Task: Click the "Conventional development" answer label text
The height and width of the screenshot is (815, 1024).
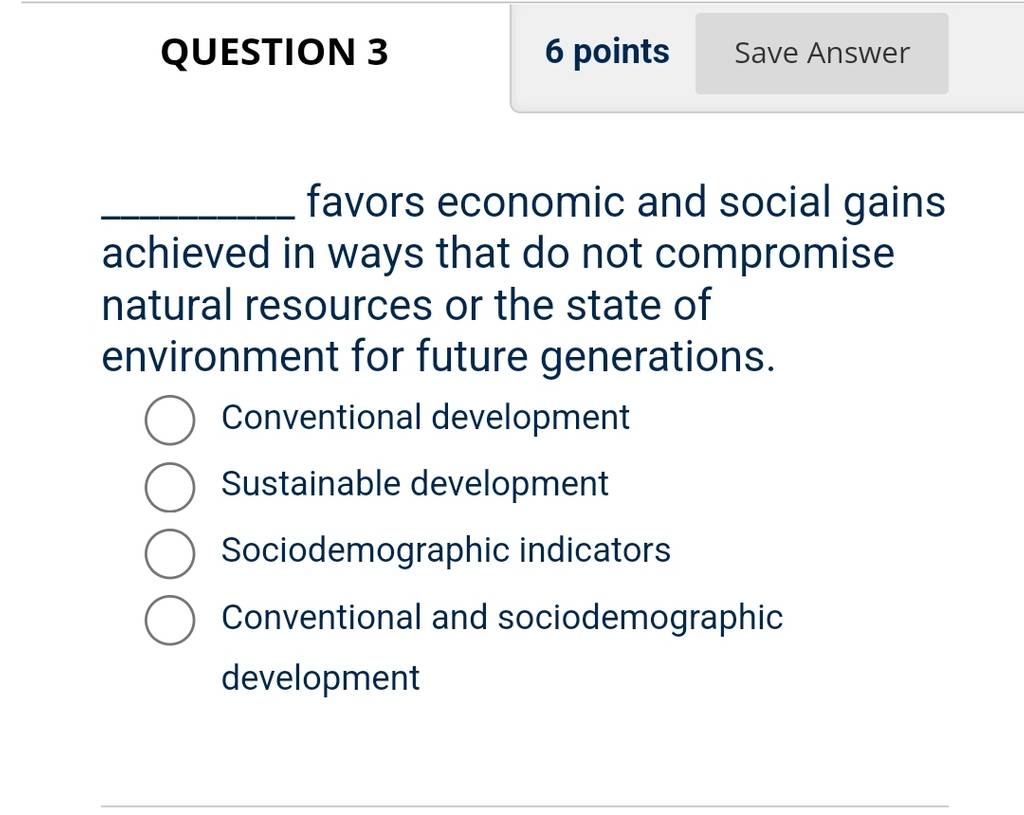Action: (425, 418)
